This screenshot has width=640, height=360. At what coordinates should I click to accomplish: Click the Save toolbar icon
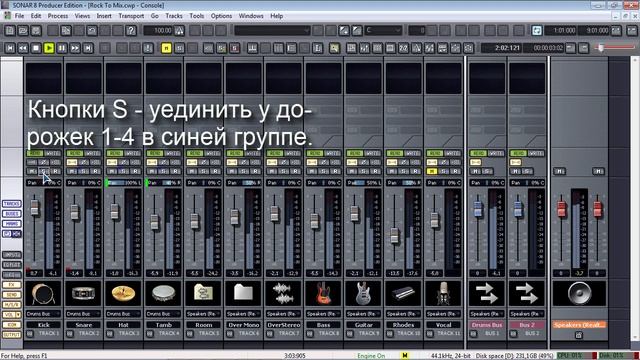point(36,31)
